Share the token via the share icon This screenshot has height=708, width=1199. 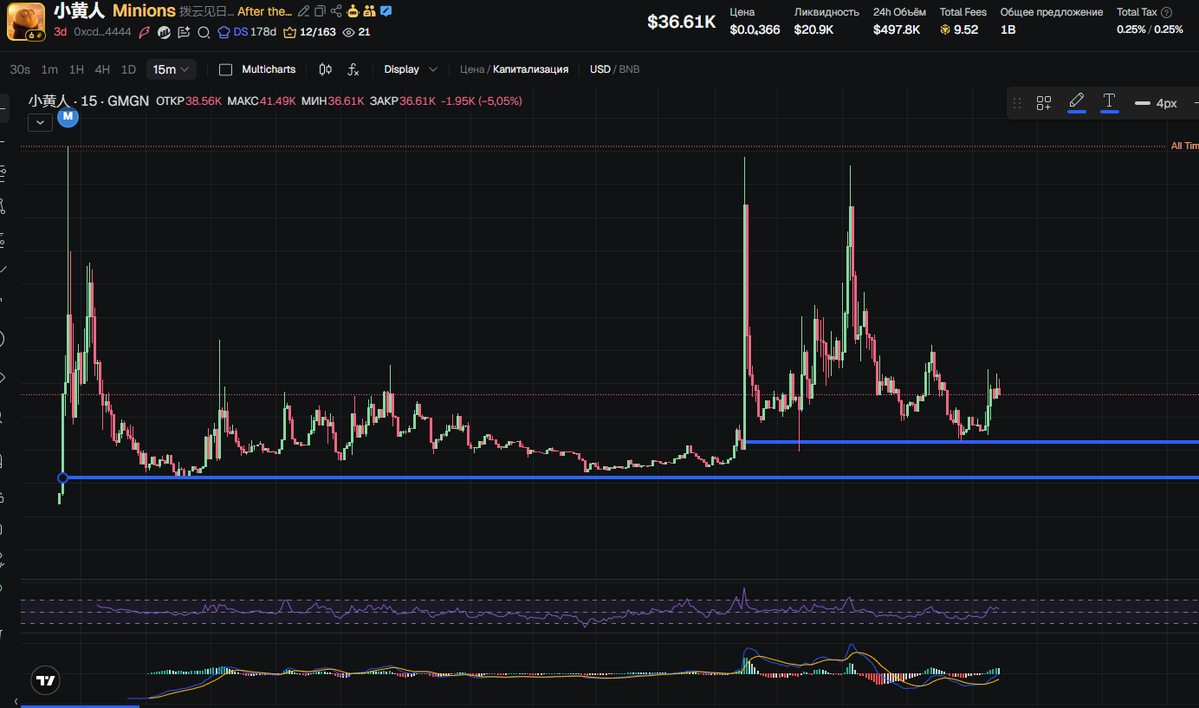pos(336,11)
